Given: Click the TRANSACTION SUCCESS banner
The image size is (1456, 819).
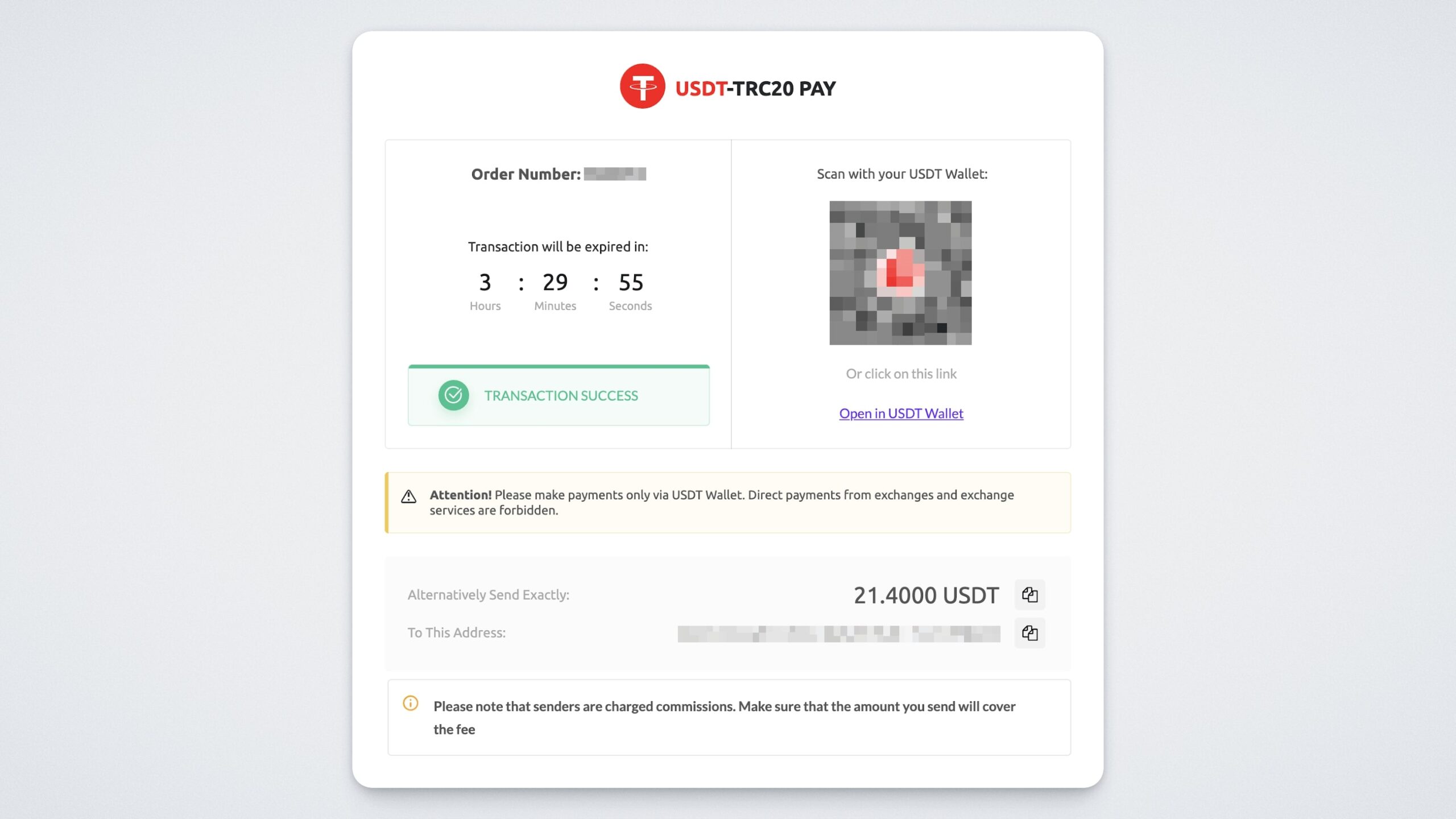Looking at the screenshot, I should pos(559,395).
